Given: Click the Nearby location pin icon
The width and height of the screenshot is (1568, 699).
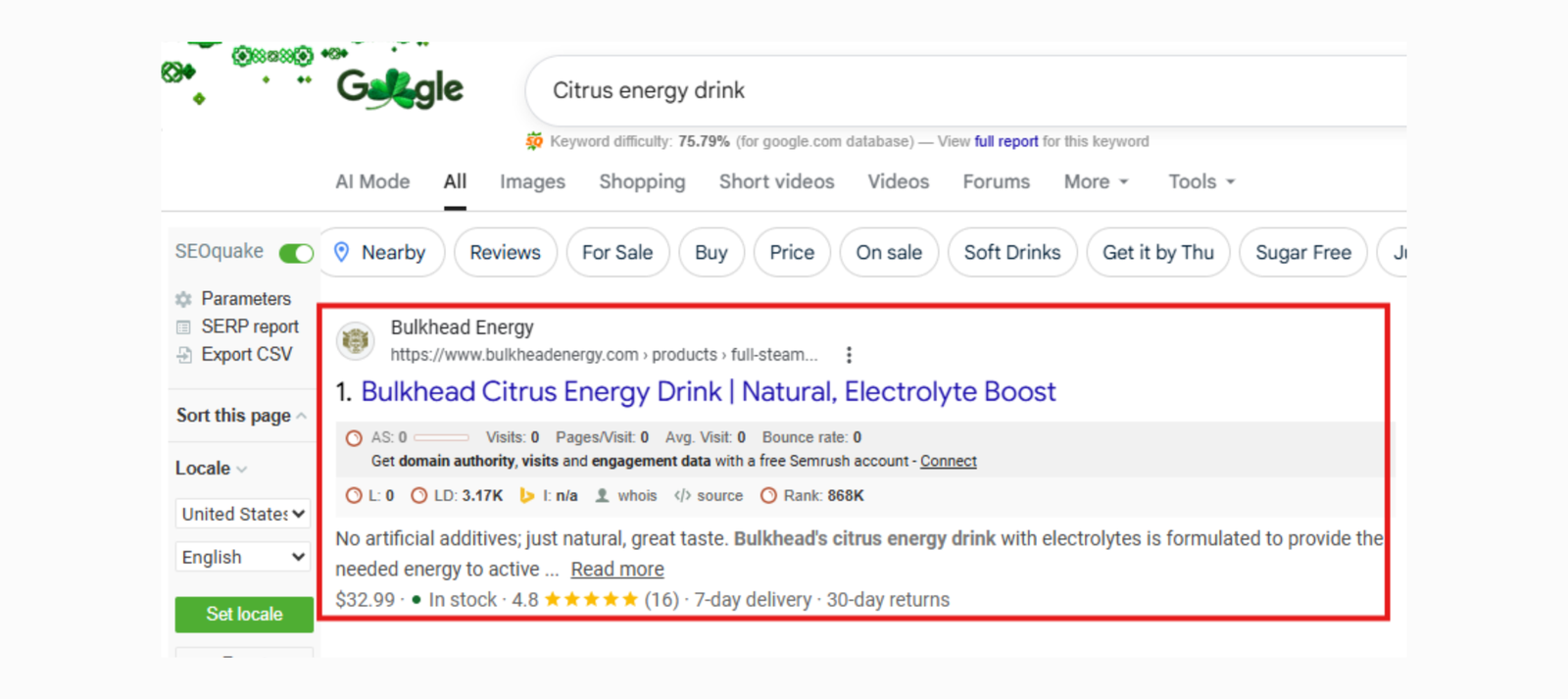Looking at the screenshot, I should pos(342,252).
